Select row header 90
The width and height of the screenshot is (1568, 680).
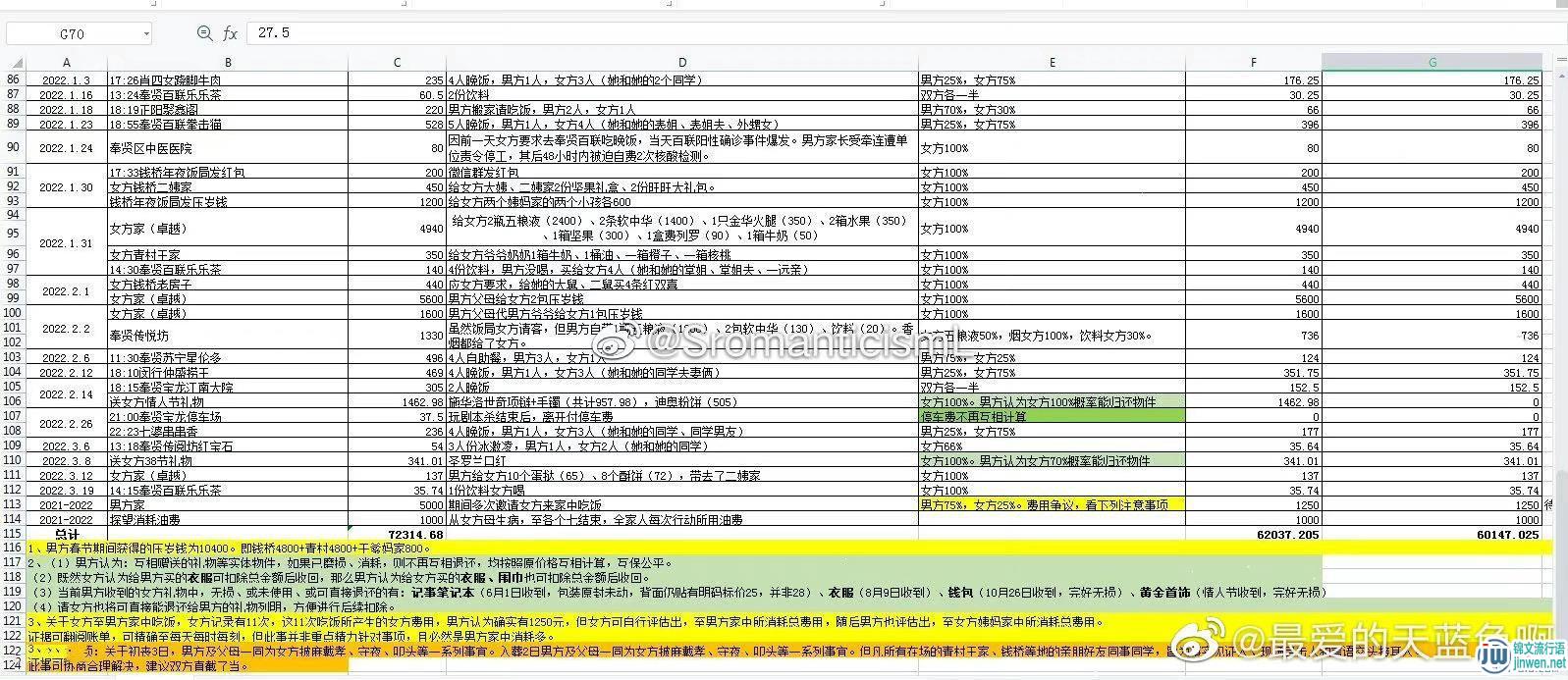coord(13,148)
